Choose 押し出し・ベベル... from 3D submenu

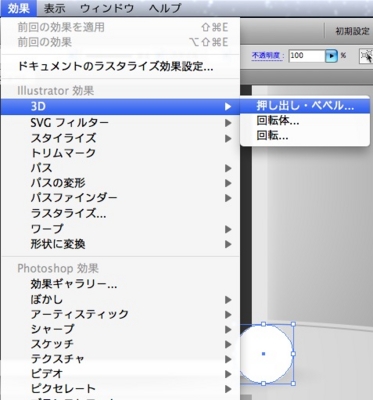[305, 106]
